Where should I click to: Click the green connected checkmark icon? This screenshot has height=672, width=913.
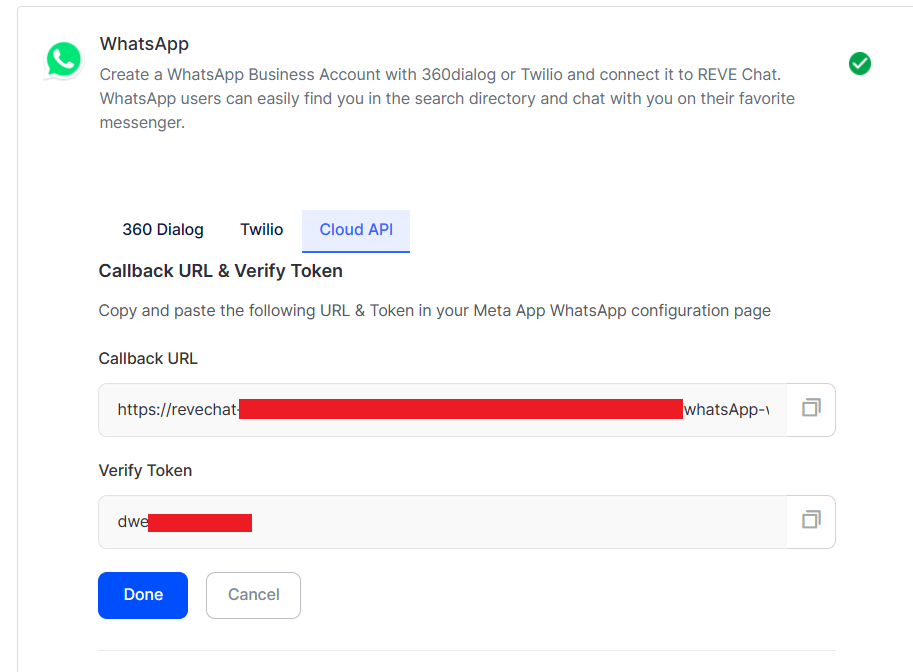pyautogui.click(x=859, y=63)
